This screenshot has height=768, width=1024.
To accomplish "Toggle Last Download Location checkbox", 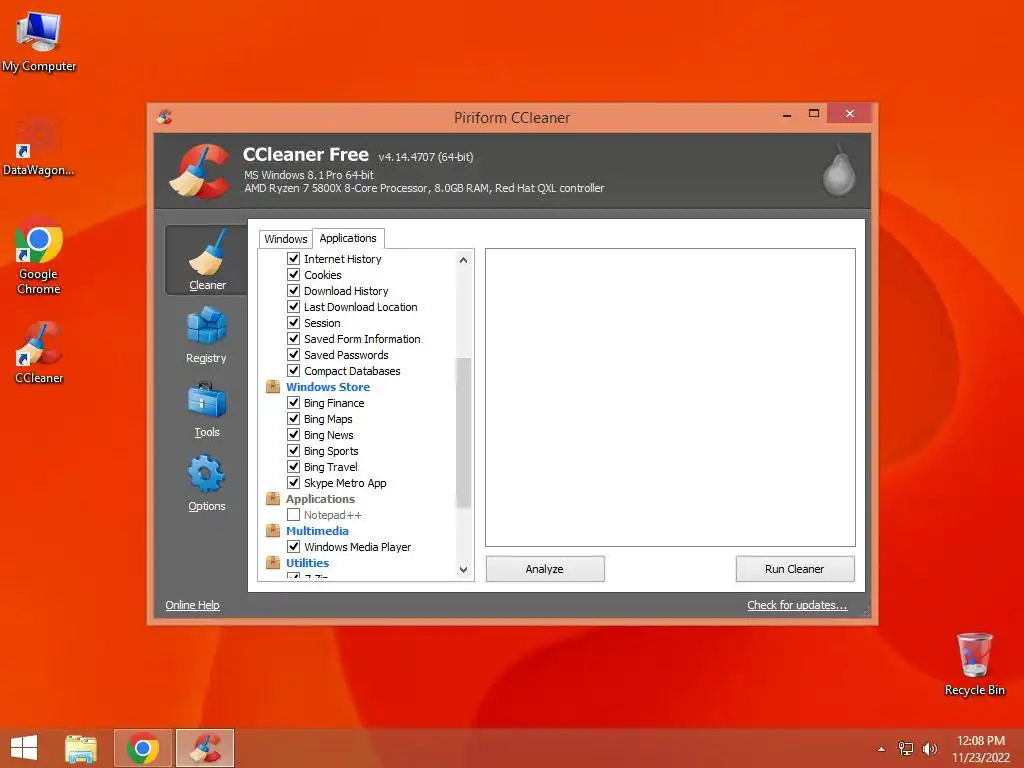I will (294, 307).
